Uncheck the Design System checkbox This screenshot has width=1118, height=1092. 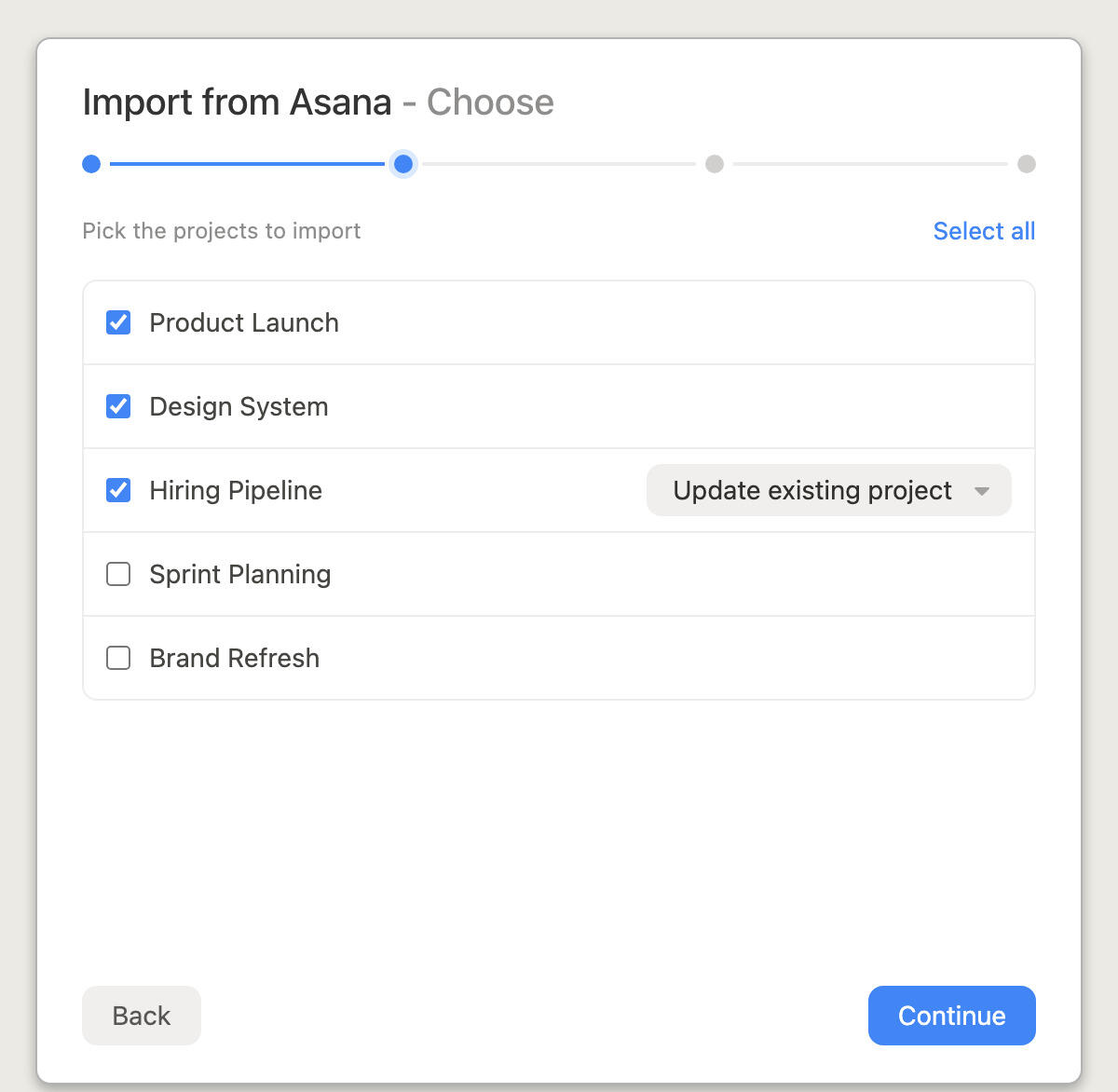pos(118,406)
